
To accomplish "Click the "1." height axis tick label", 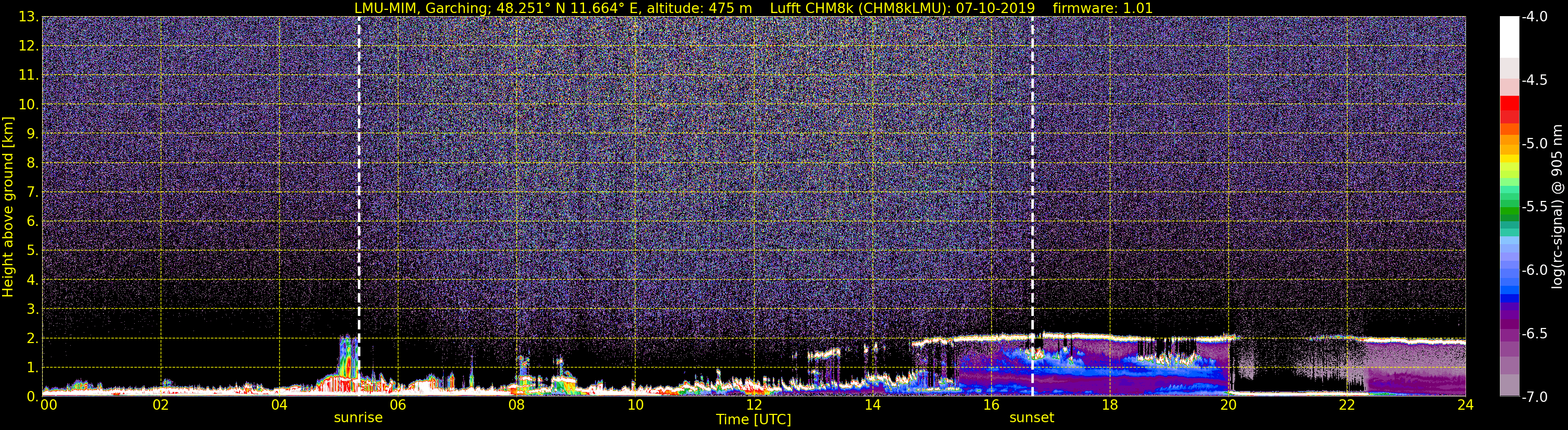I will tap(32, 368).
